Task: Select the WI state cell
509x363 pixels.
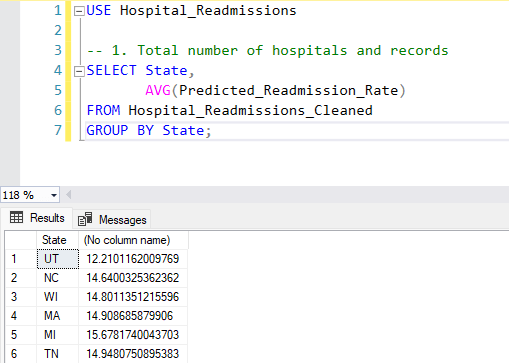Action: click(x=58, y=297)
